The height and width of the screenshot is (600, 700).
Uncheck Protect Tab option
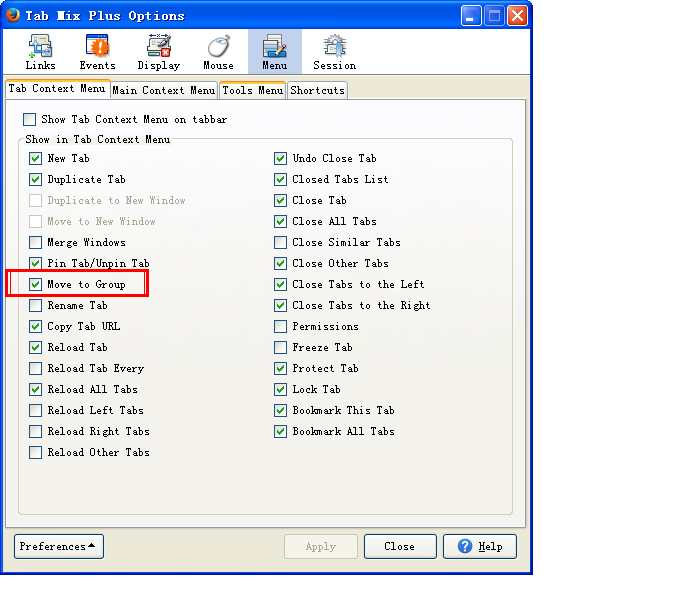(x=280, y=368)
